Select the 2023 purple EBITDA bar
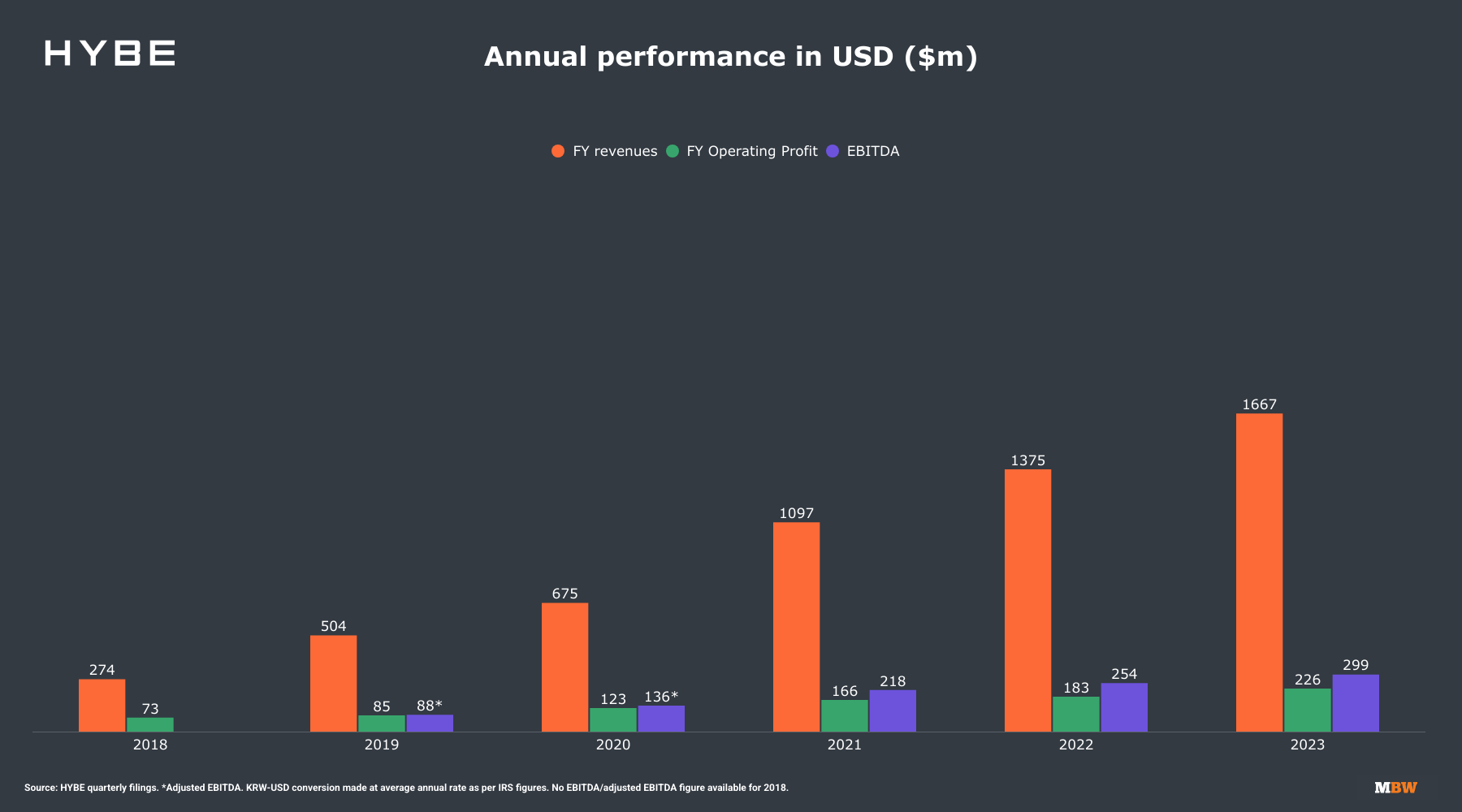The width and height of the screenshot is (1462, 812). pyautogui.click(x=1355, y=703)
